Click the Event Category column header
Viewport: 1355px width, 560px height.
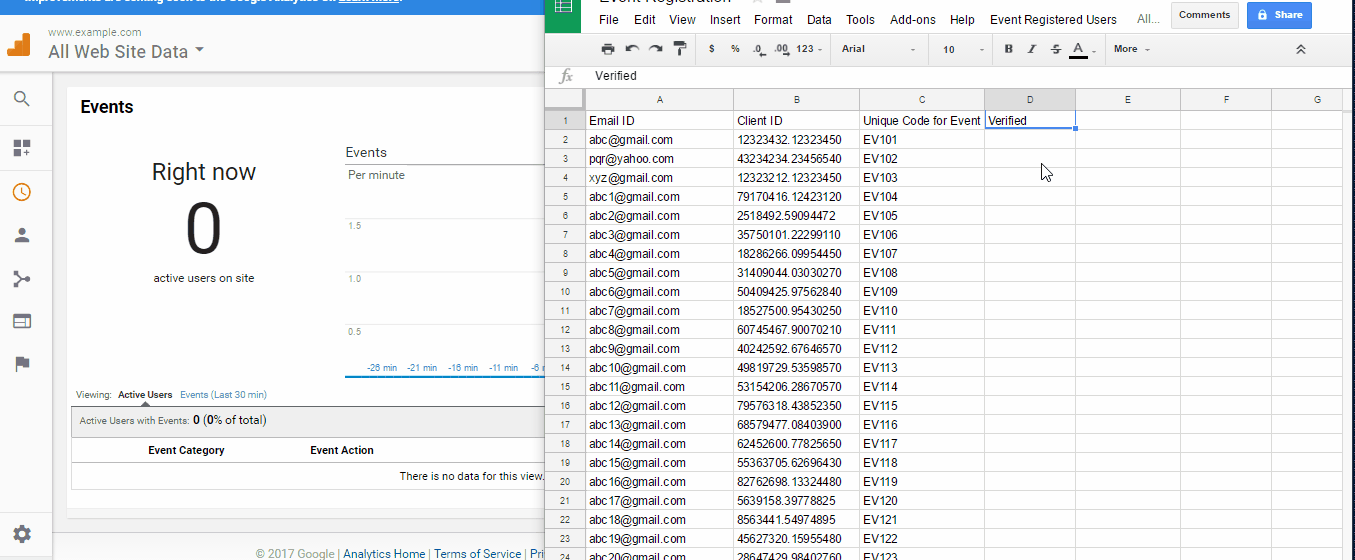point(186,450)
